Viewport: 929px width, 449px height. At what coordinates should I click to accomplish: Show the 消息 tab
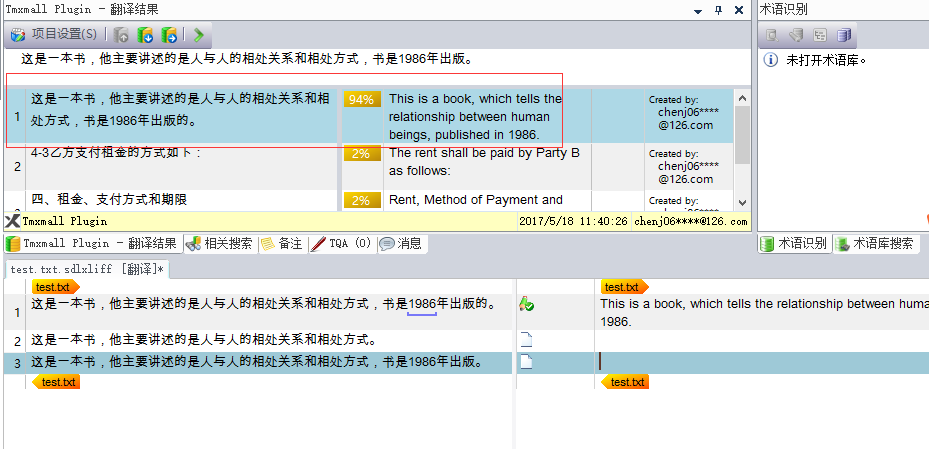(401, 243)
